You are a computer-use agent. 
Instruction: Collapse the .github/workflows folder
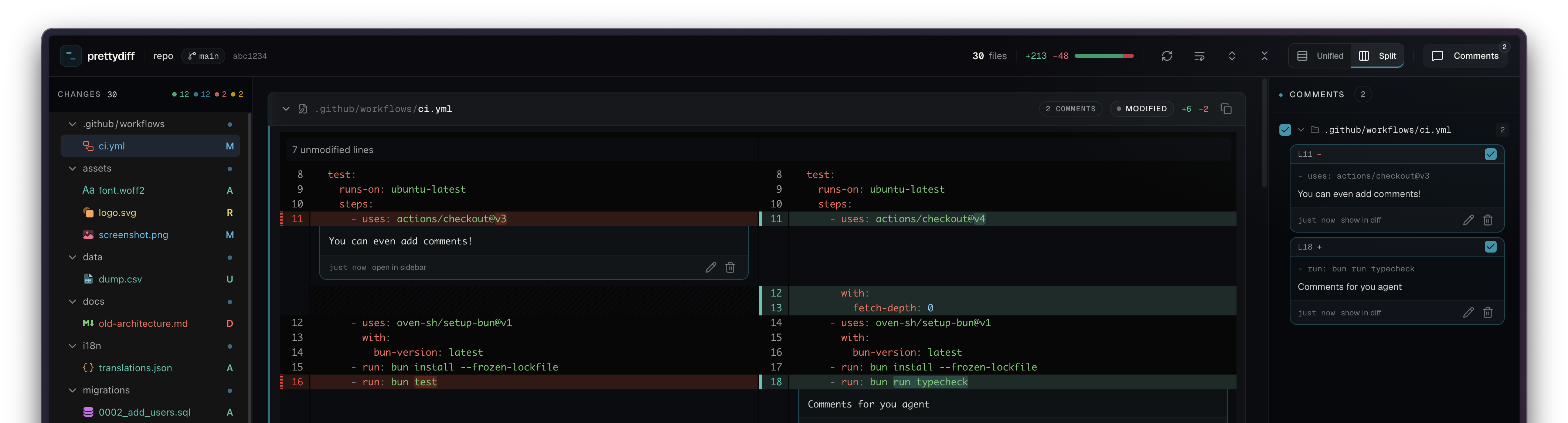72,124
